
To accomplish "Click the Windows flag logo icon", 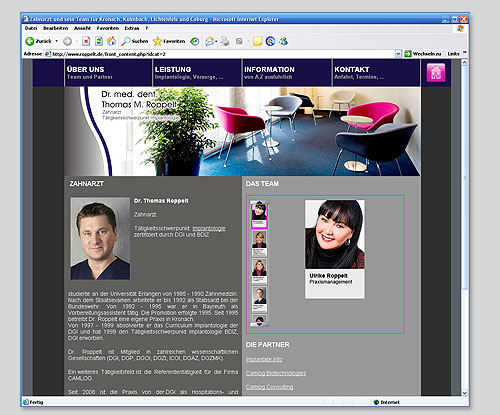I will pyautogui.click(x=460, y=29).
